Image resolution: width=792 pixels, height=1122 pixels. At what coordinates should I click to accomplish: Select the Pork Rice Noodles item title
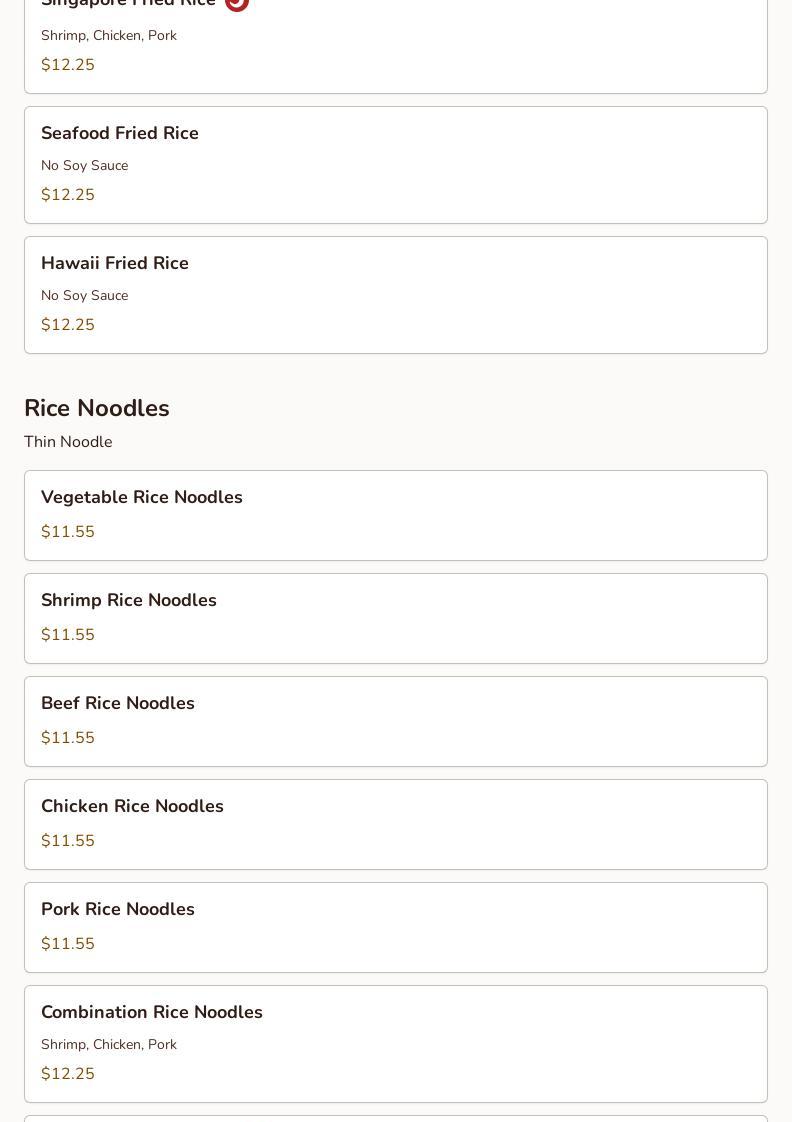tap(118, 909)
